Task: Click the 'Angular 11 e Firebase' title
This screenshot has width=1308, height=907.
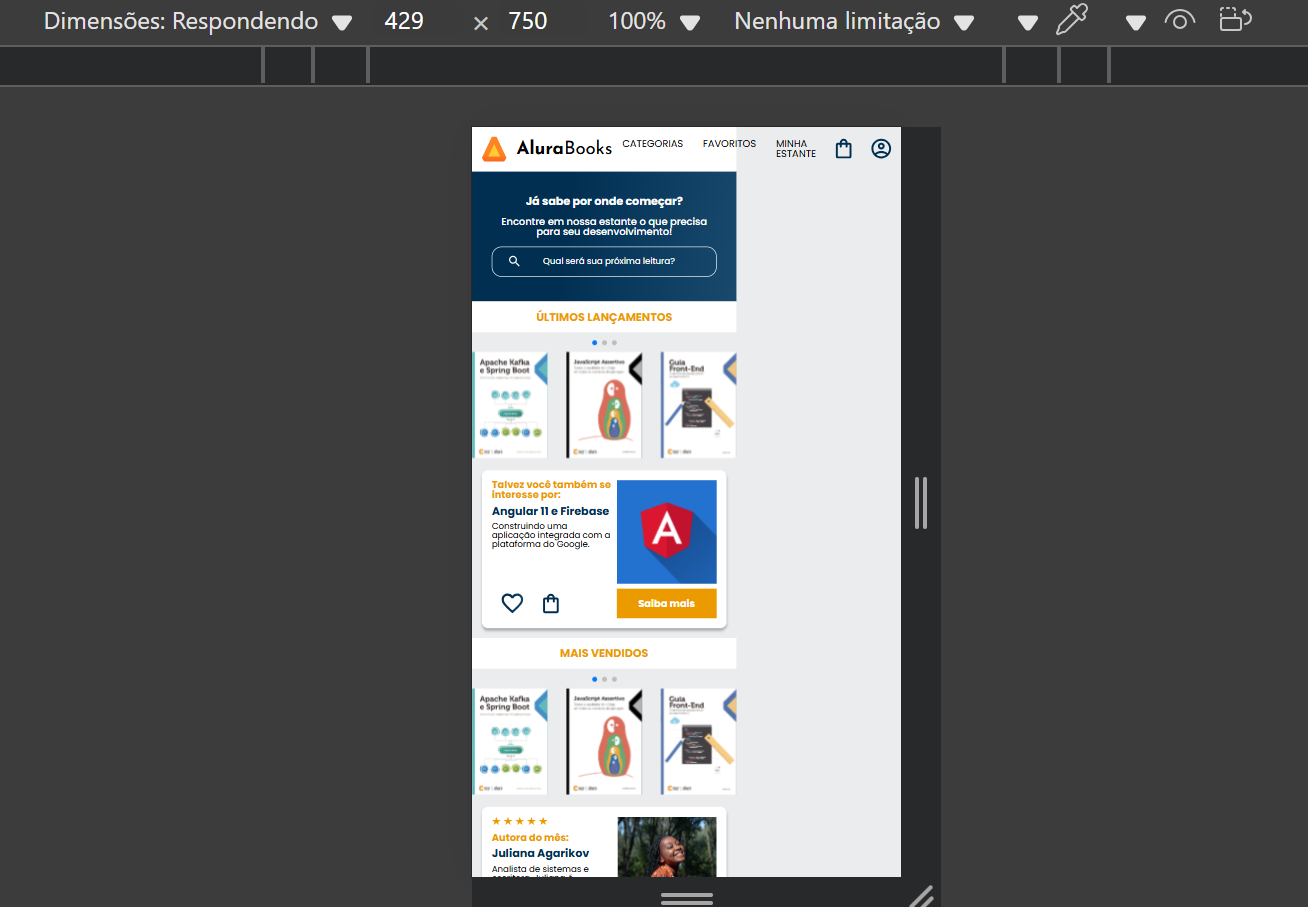Action: point(550,511)
